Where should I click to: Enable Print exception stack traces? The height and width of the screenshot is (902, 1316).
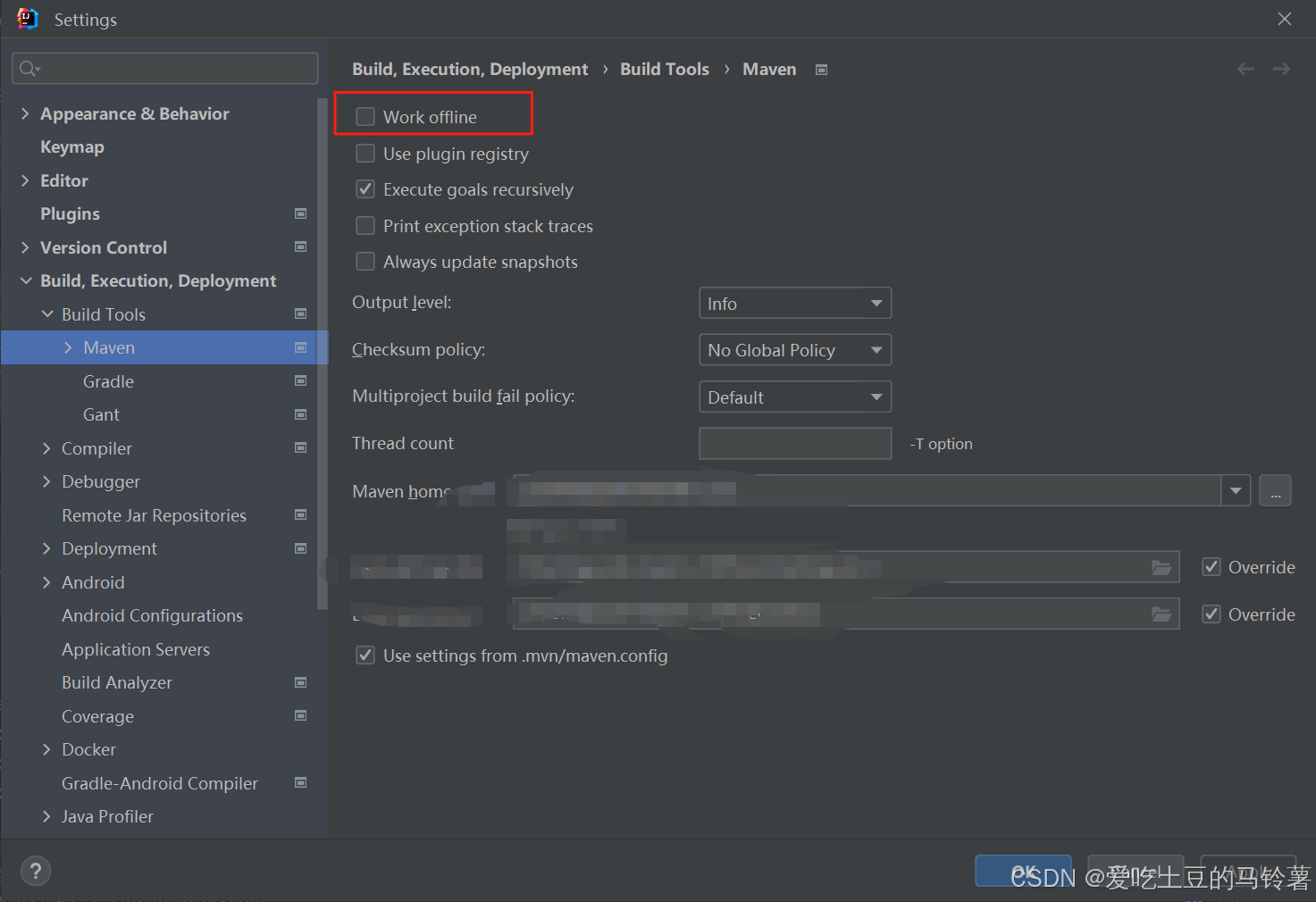point(365,226)
